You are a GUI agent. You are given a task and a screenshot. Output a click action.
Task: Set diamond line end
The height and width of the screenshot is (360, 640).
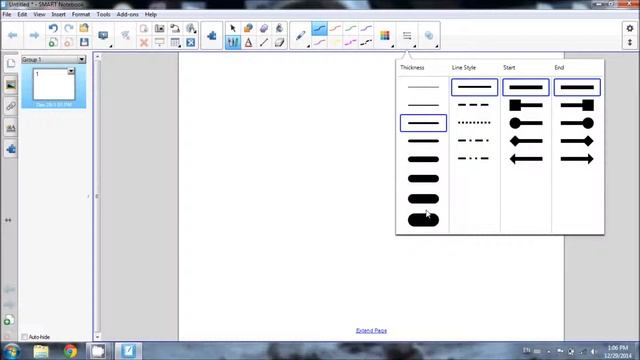pos(577,141)
